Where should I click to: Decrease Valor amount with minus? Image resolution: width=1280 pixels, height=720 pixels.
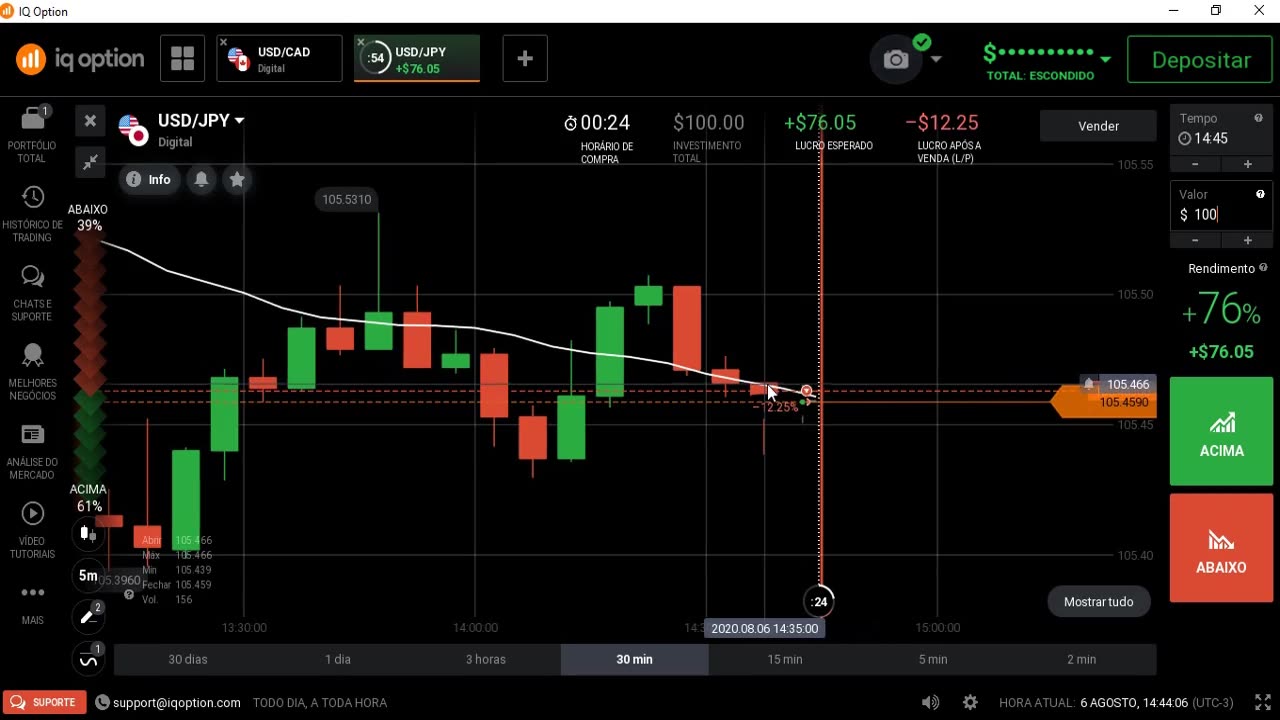point(1195,240)
